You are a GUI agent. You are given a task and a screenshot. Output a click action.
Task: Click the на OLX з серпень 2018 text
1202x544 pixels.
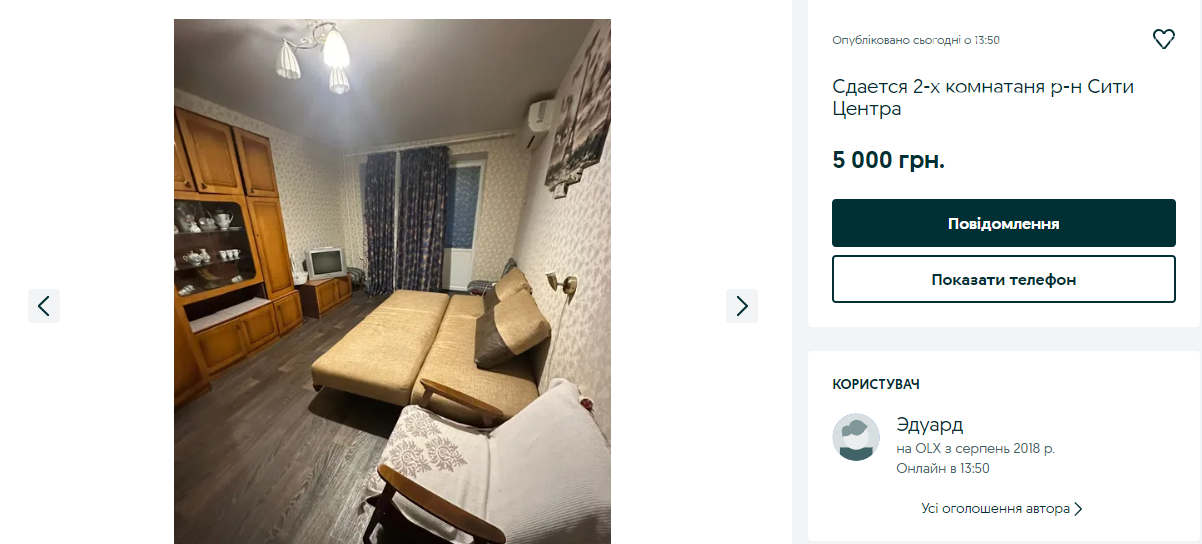pyautogui.click(x=975, y=449)
